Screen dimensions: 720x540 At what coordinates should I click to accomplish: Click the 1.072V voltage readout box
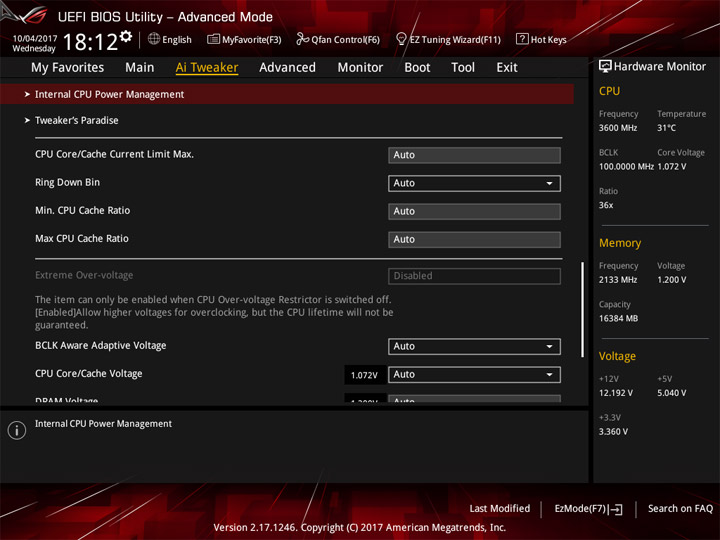pyautogui.click(x=364, y=375)
